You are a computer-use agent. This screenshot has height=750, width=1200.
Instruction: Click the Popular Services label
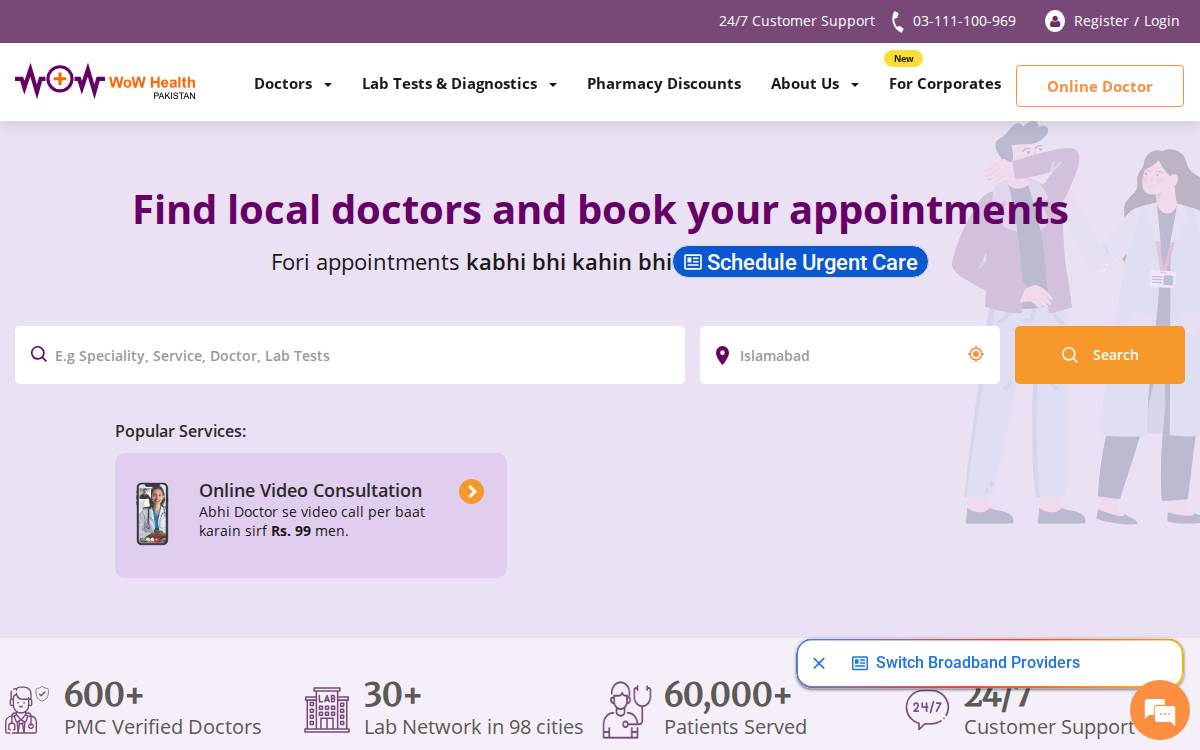click(x=181, y=431)
